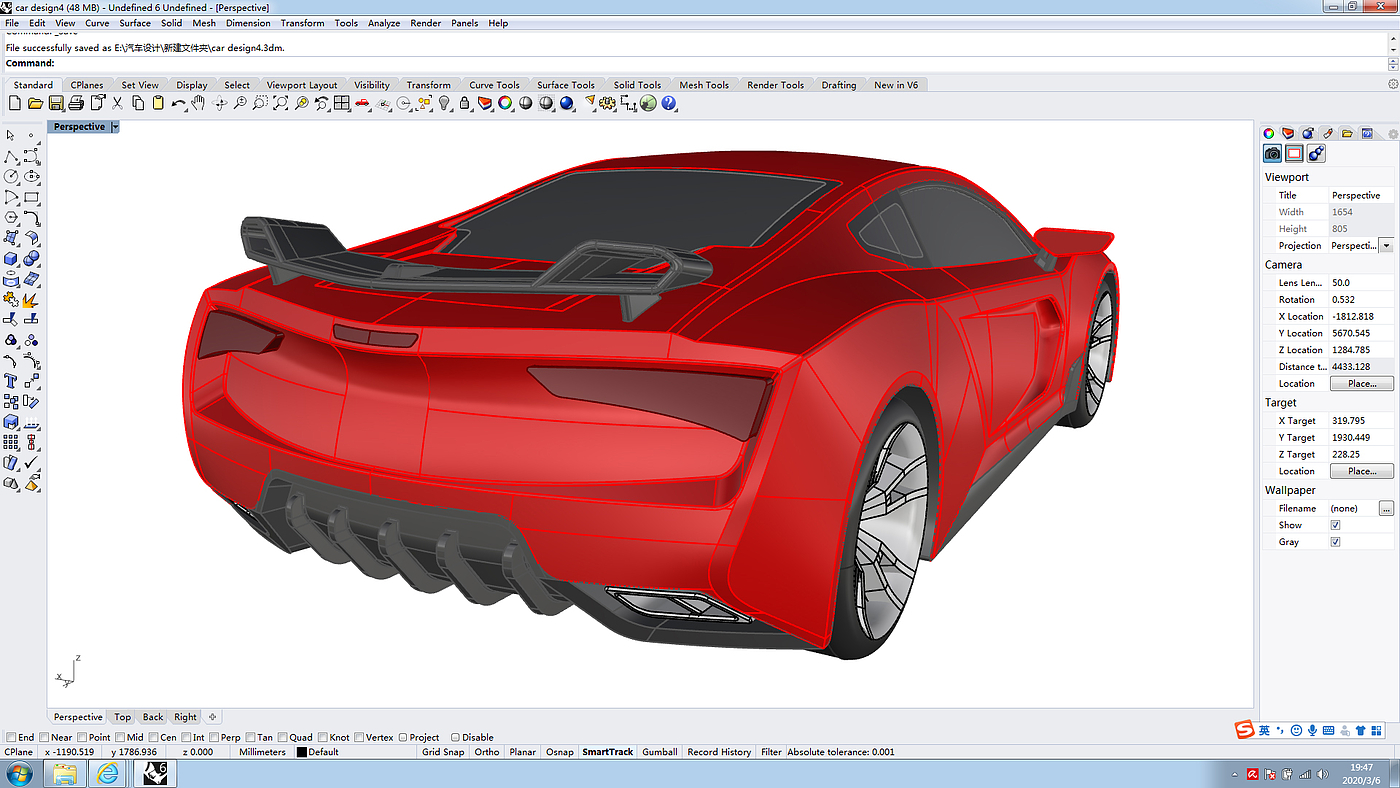Click the light bulb hide objects icon
Screen dimensions: 1400x788
[445, 103]
